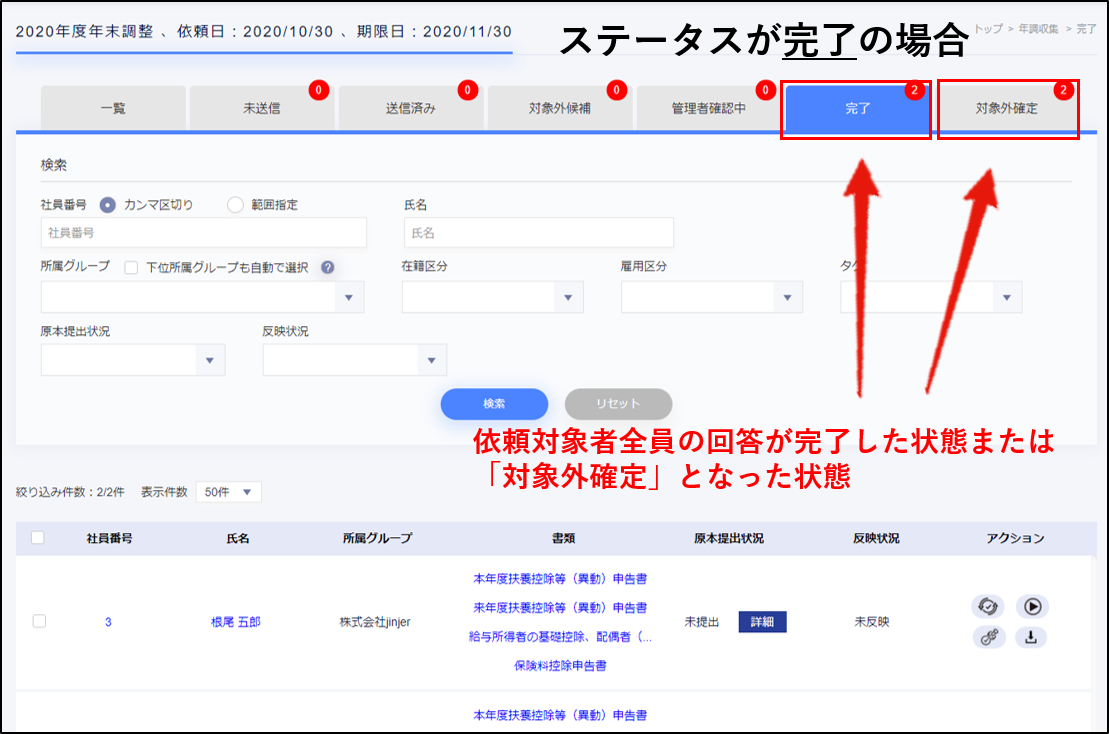Screen dimensions: 1109x734
Task: Click the link-check icon in the action column
Action: point(989,637)
